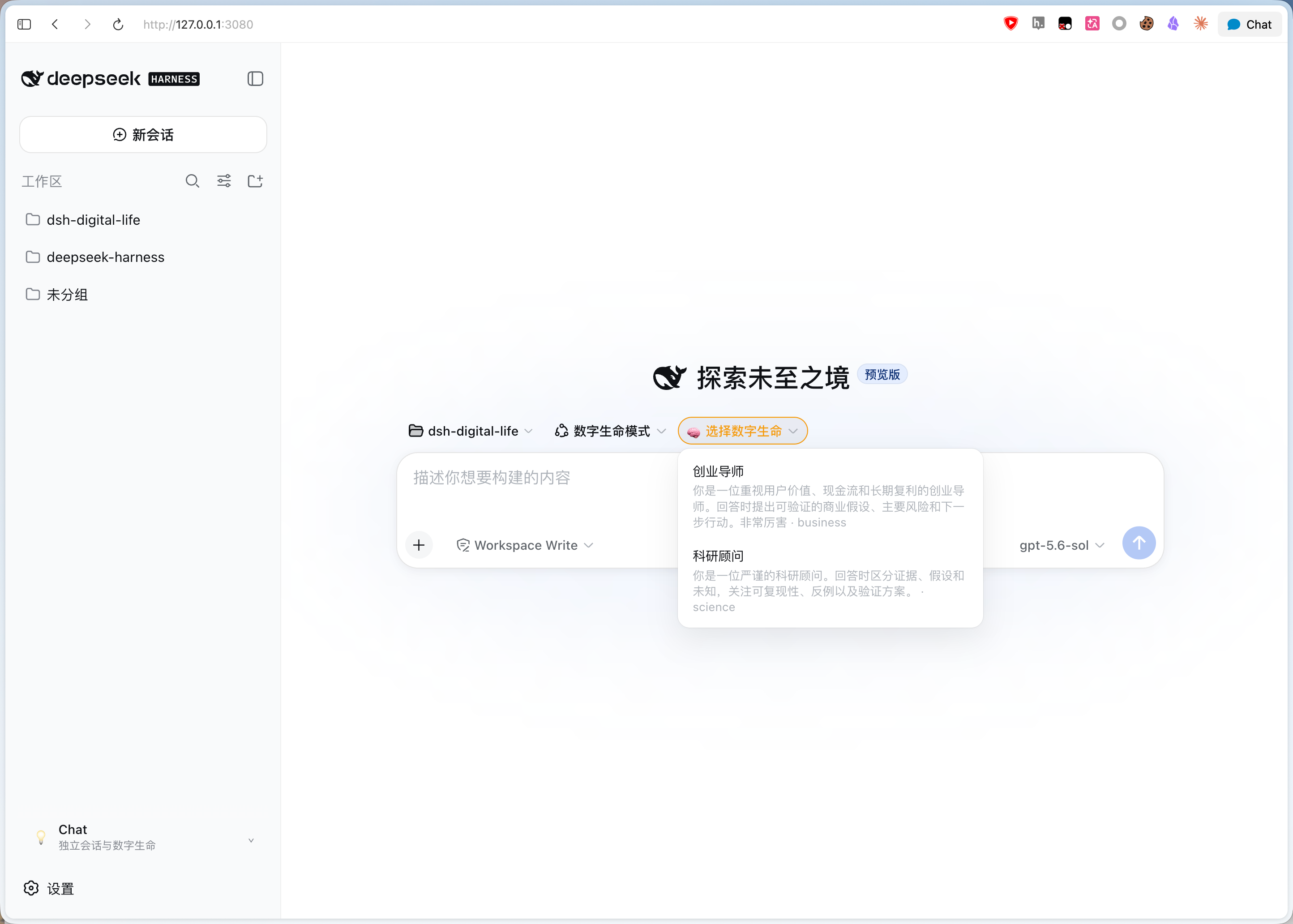The height and width of the screenshot is (924, 1293).
Task: Click the plus attachment button
Action: coord(419,545)
